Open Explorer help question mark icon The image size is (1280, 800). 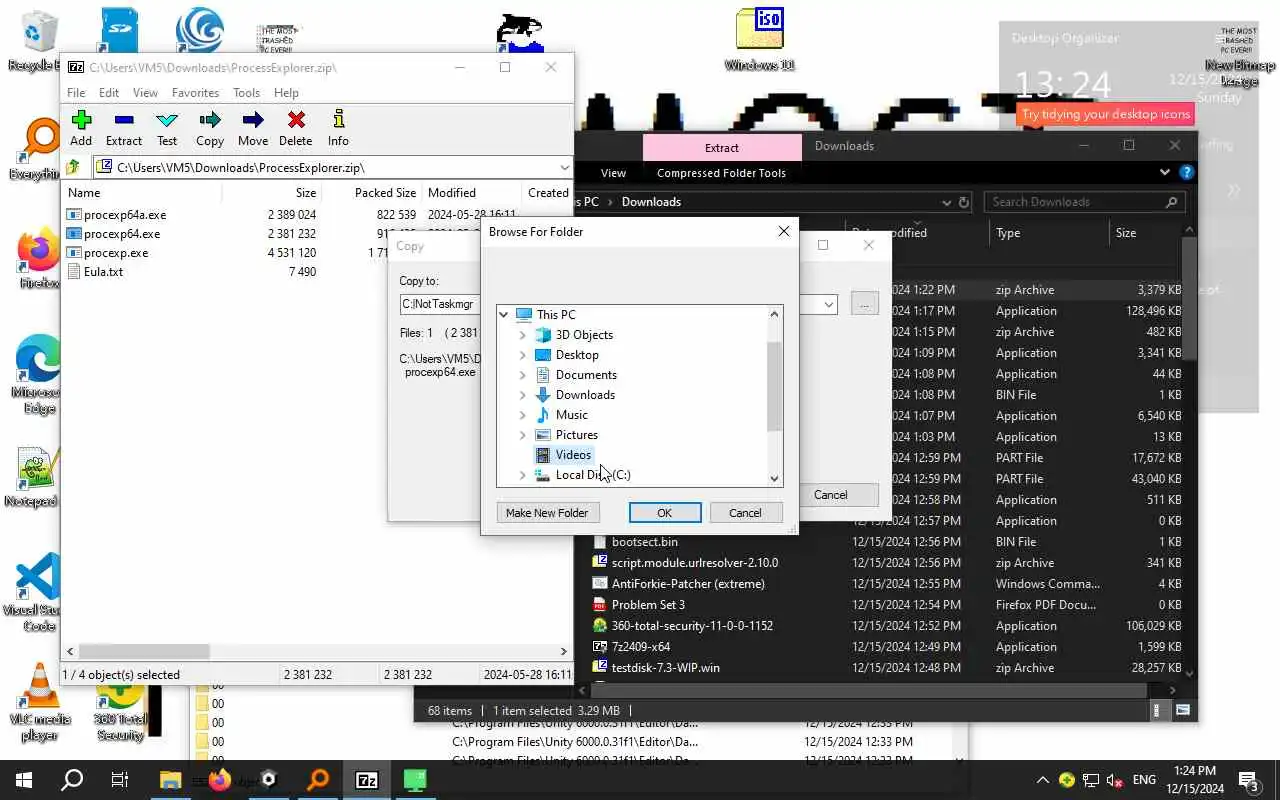click(1186, 173)
